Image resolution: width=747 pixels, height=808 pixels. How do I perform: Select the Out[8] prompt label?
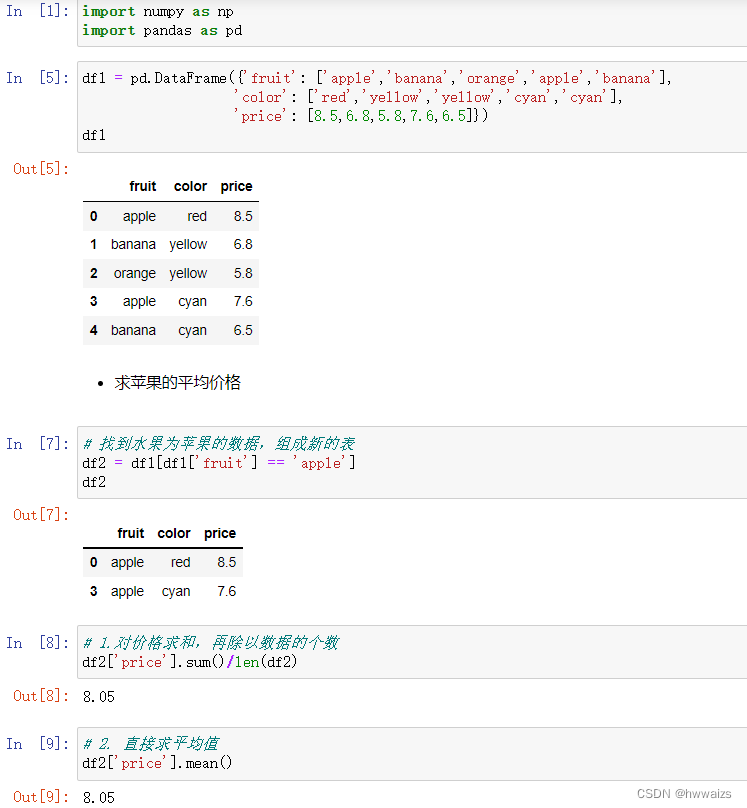click(41, 696)
